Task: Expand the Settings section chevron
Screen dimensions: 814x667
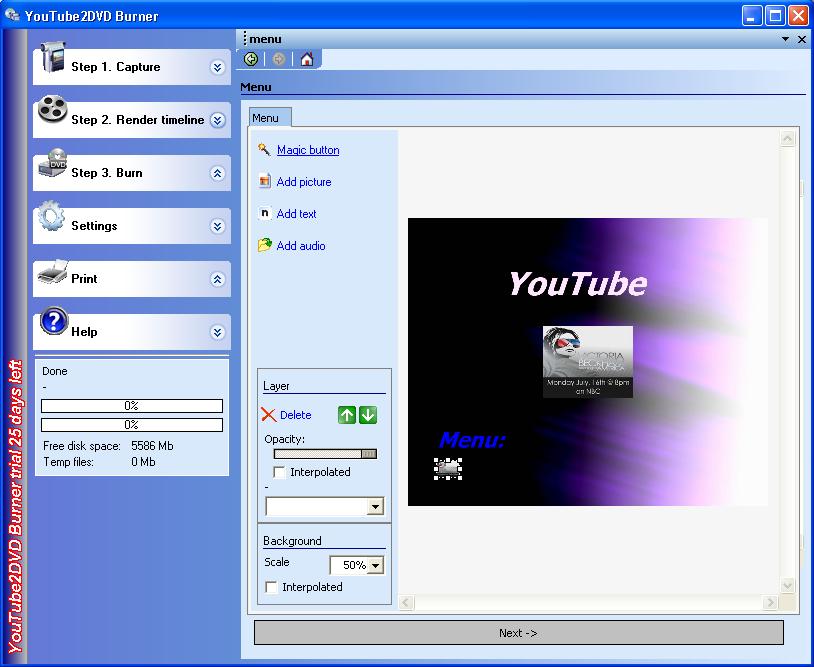Action: click(x=218, y=226)
